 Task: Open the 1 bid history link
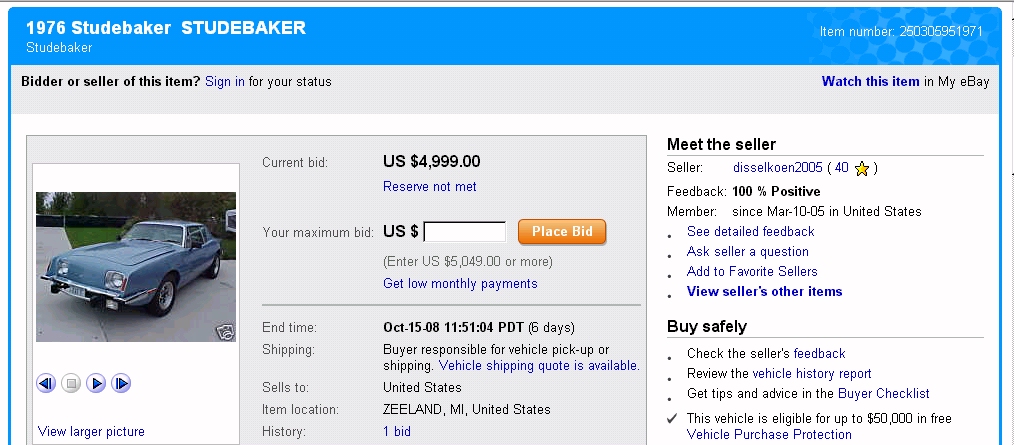(x=396, y=431)
